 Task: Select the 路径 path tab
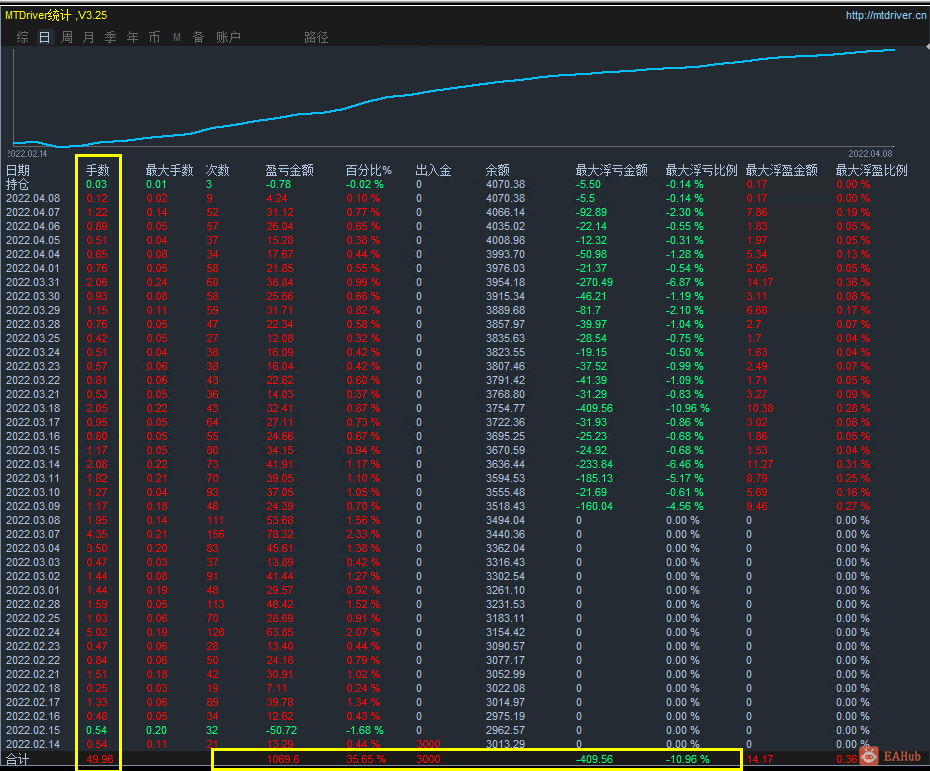click(316, 37)
